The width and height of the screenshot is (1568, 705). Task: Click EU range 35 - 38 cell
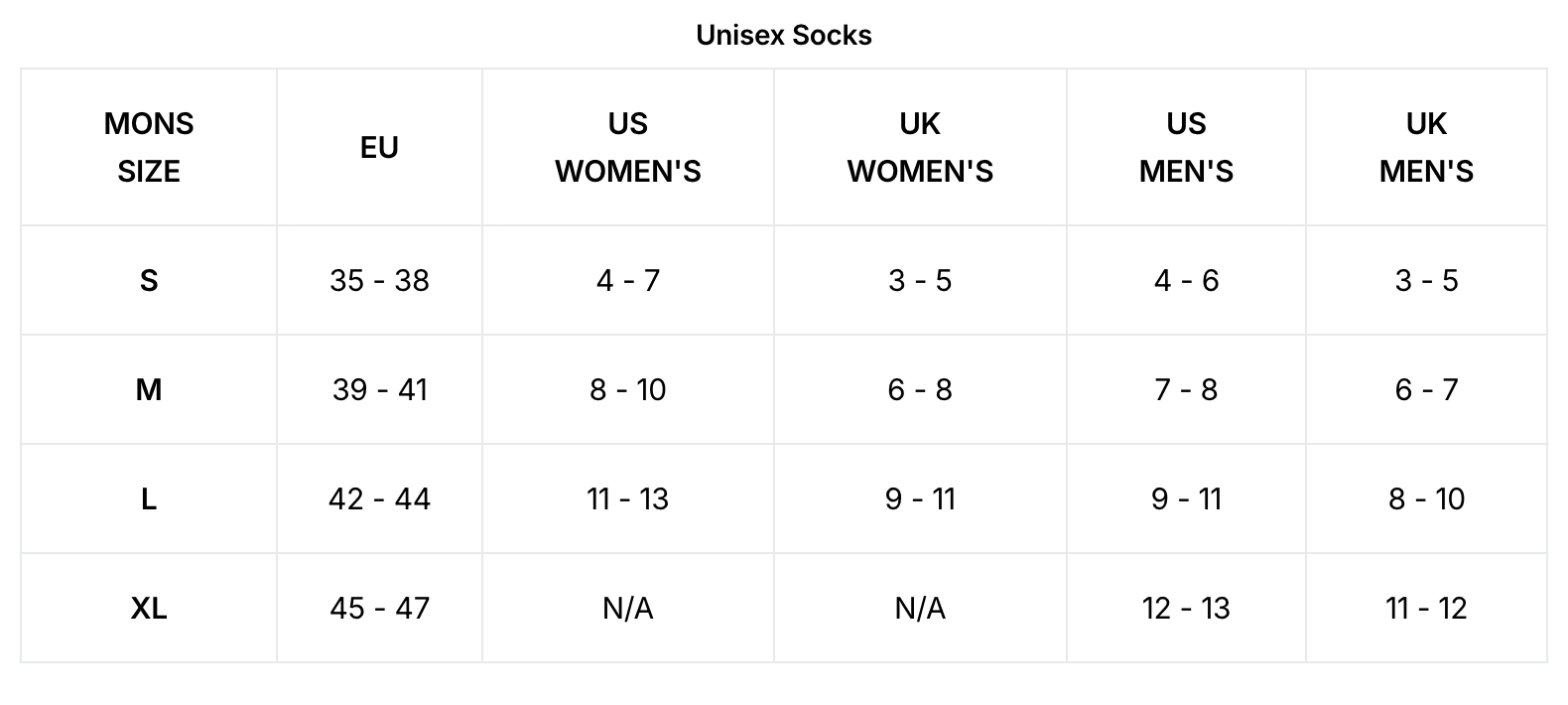coord(379,280)
